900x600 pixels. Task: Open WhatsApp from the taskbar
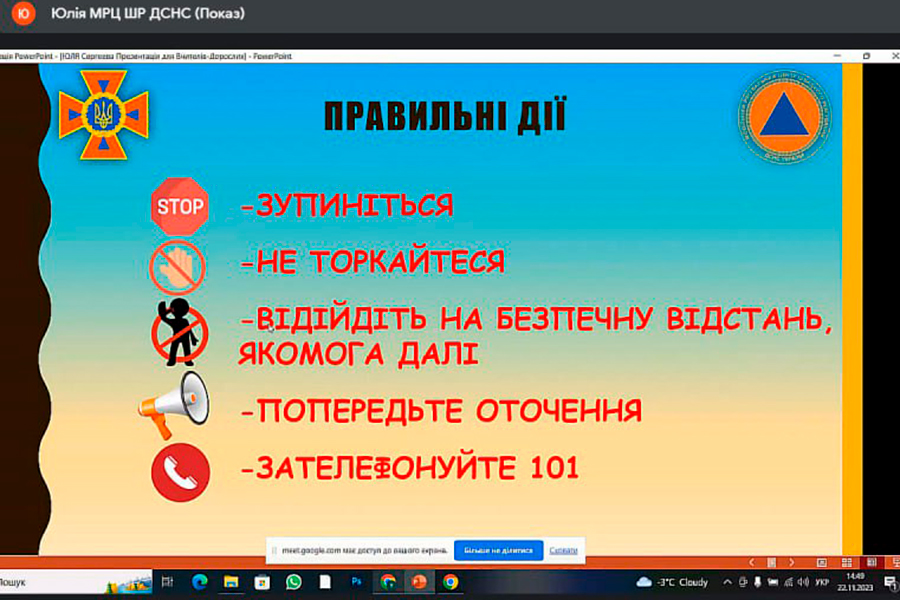click(293, 582)
